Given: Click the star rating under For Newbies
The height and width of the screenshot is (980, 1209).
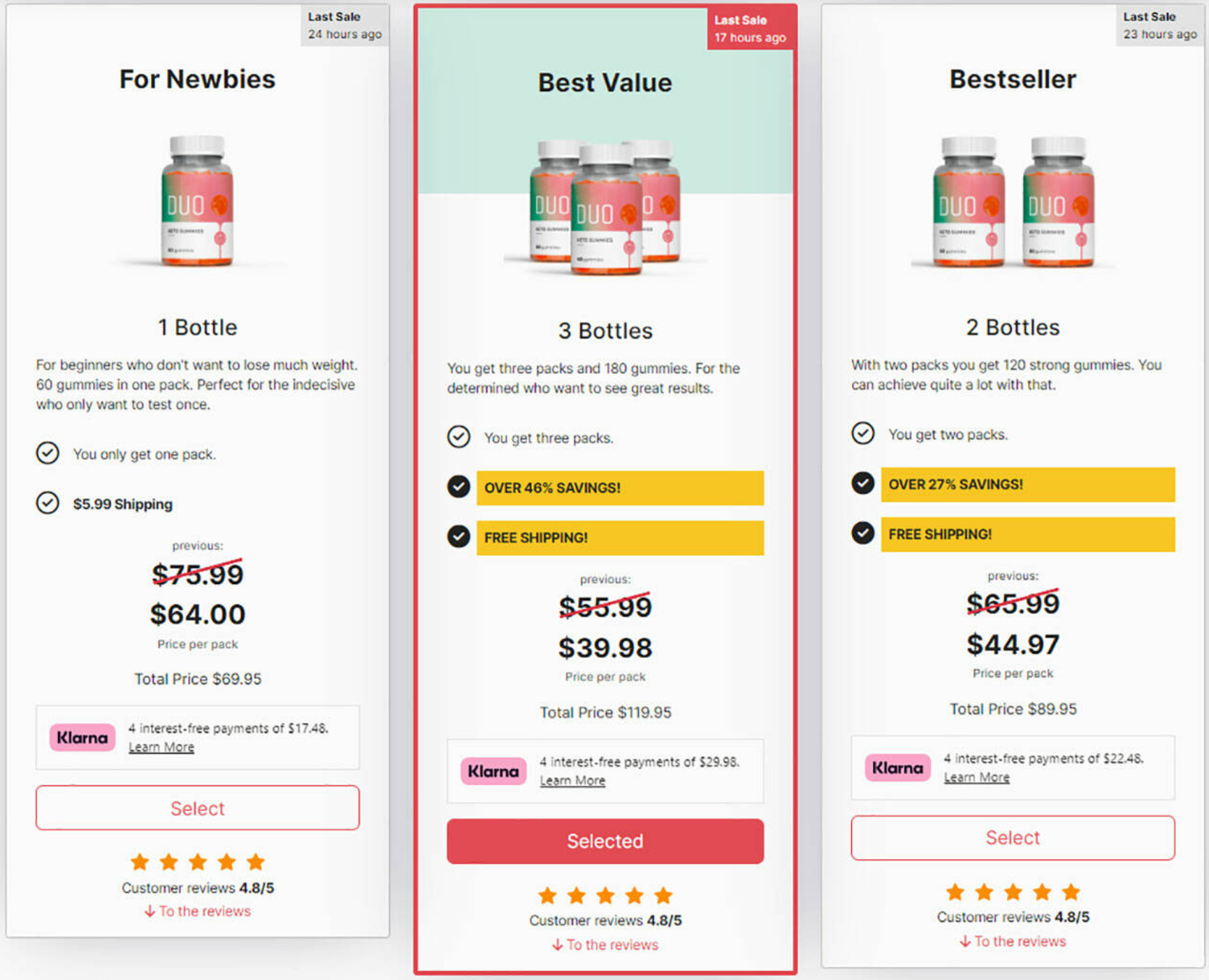Looking at the screenshot, I should pyautogui.click(x=198, y=862).
